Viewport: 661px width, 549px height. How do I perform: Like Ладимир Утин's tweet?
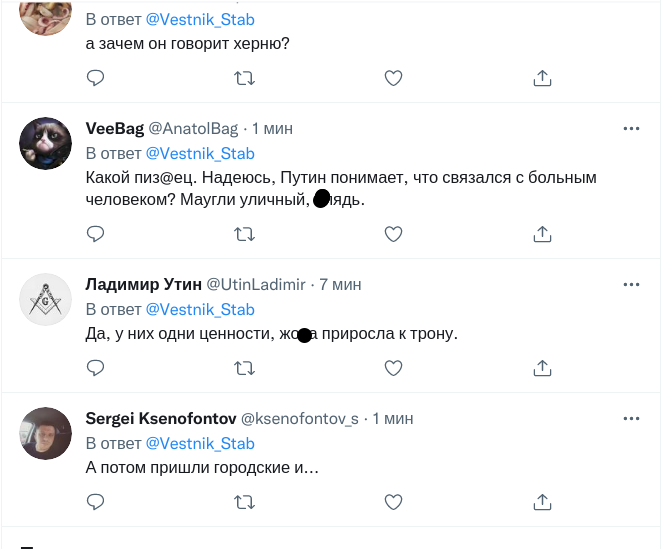tap(393, 368)
